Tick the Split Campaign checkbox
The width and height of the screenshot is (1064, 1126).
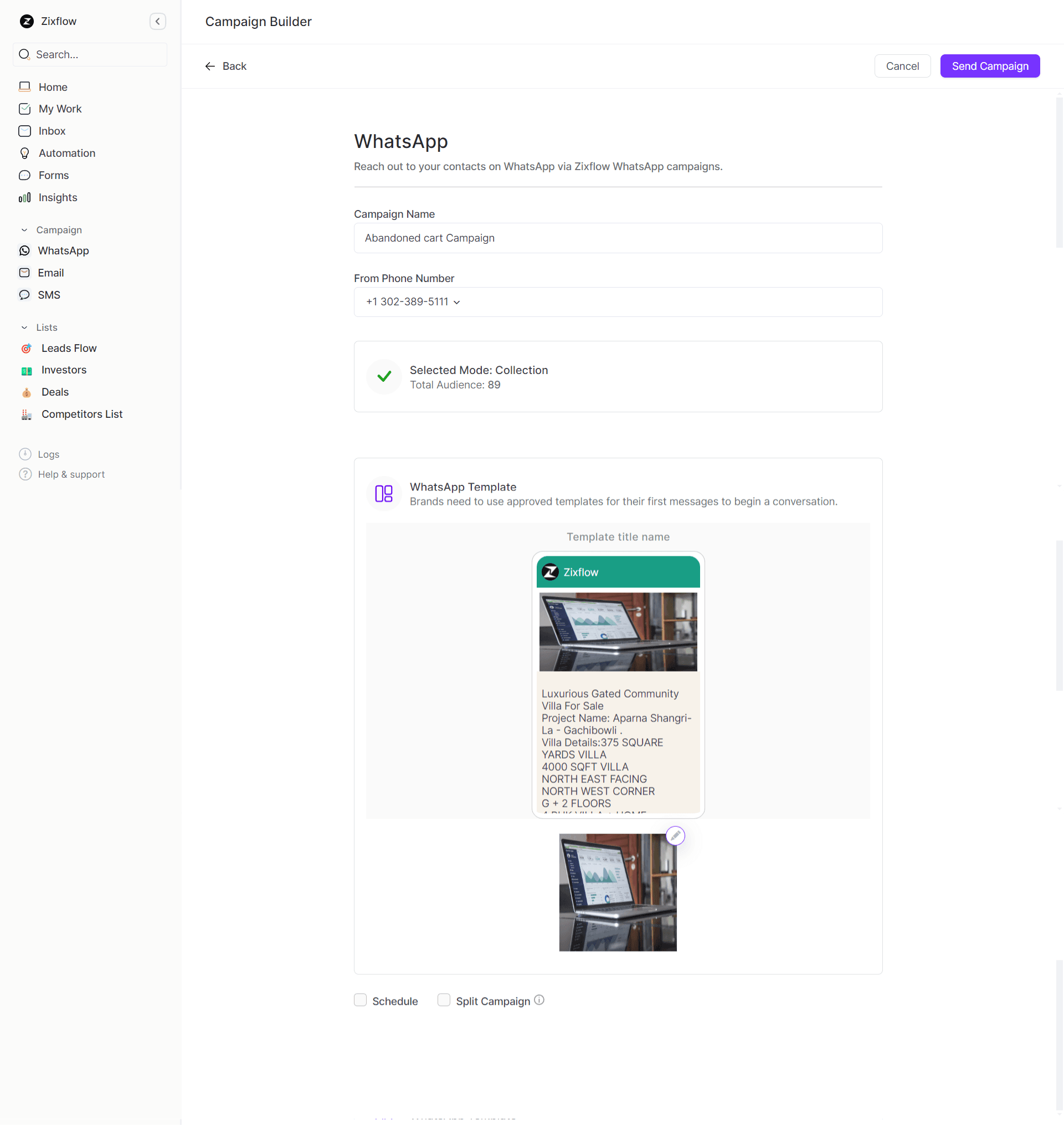444,1000
